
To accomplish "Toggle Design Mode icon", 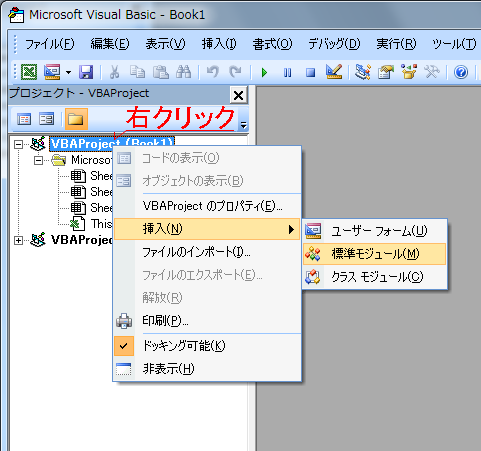I will 334,72.
